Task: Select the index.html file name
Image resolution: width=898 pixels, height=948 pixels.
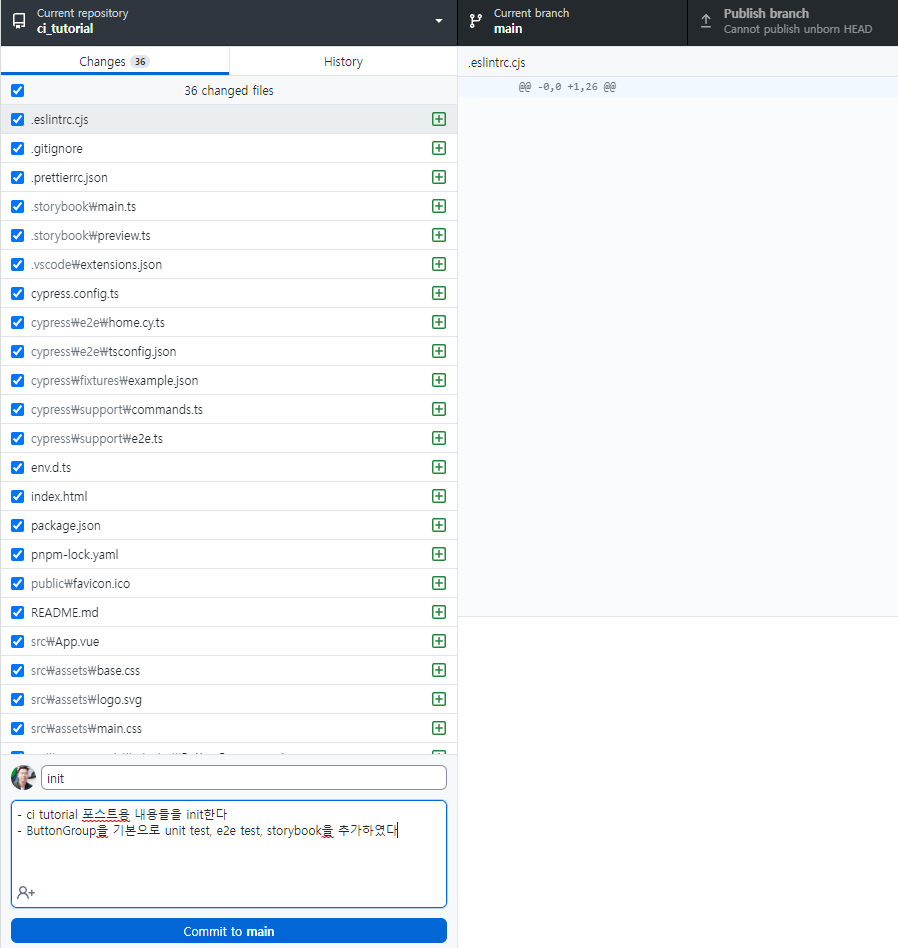Action: pyautogui.click(x=59, y=497)
